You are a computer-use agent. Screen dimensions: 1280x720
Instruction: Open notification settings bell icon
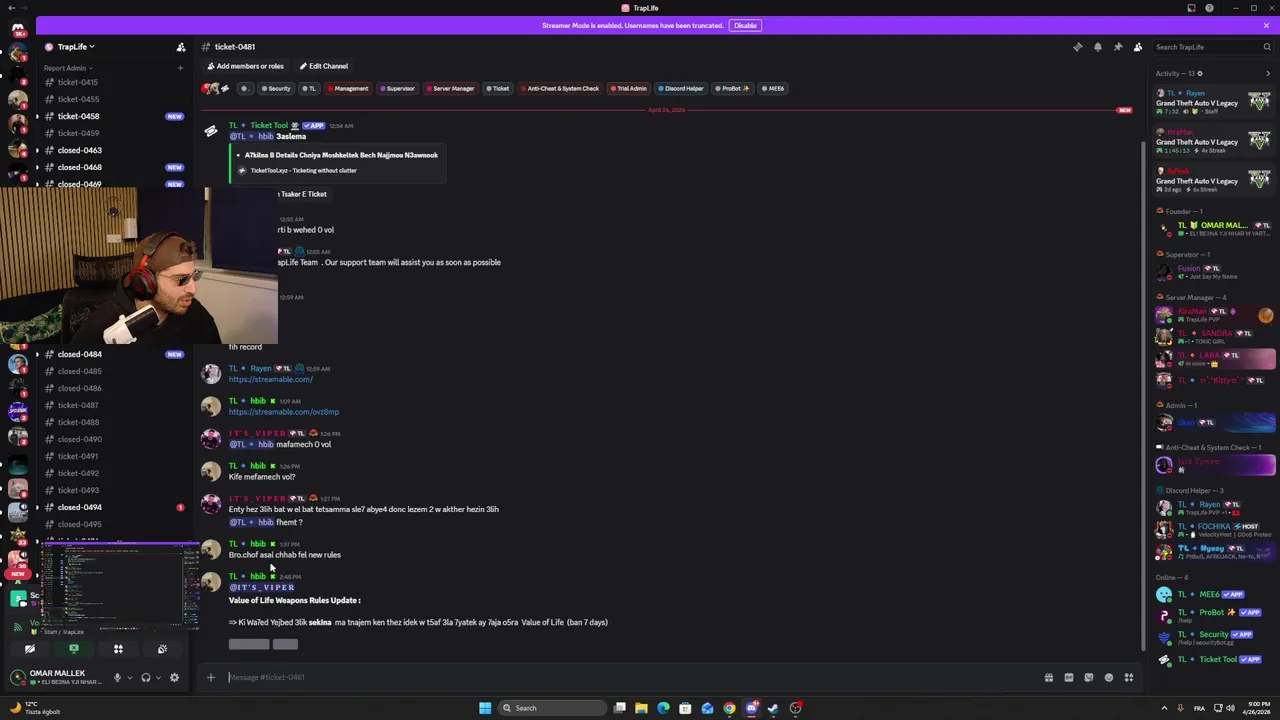1098,47
